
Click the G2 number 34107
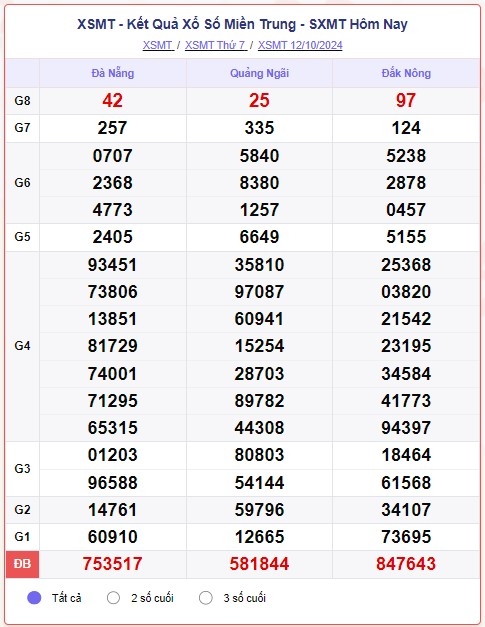pos(406,510)
